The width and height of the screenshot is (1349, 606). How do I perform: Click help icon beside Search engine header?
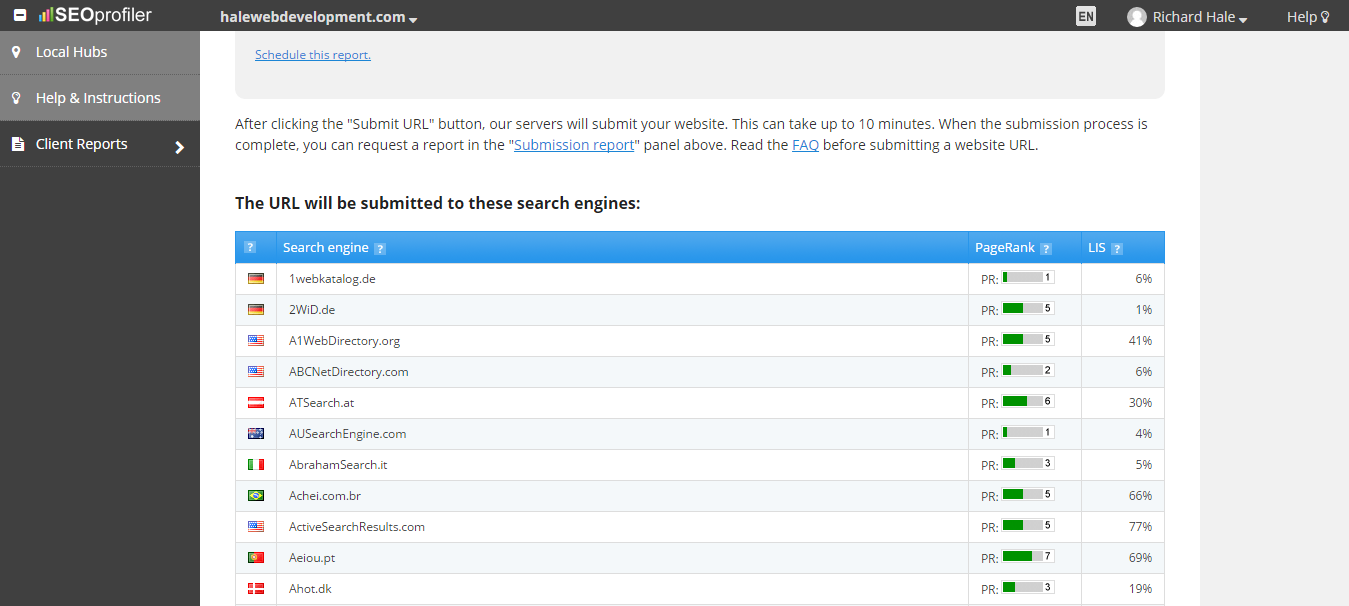(x=380, y=248)
